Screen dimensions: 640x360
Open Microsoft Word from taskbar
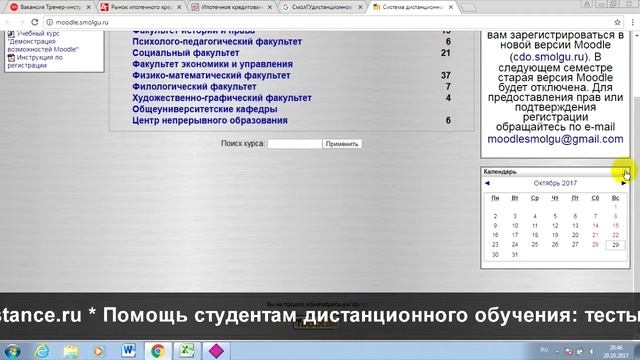click(129, 351)
